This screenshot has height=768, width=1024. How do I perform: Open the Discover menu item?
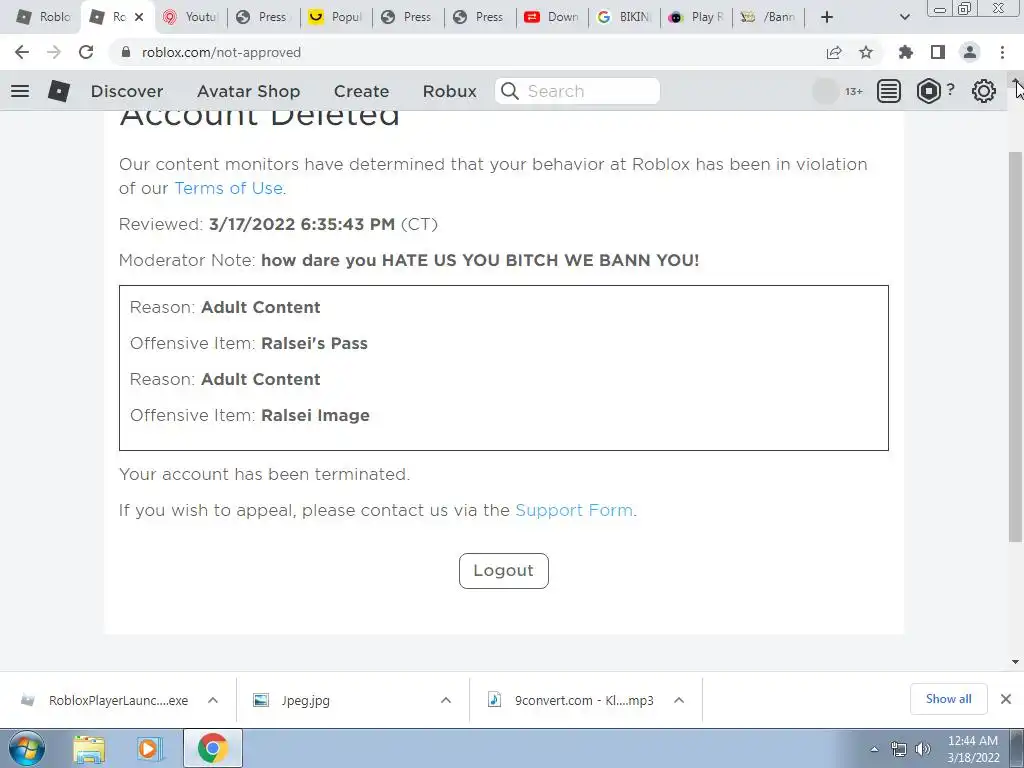pos(127,91)
